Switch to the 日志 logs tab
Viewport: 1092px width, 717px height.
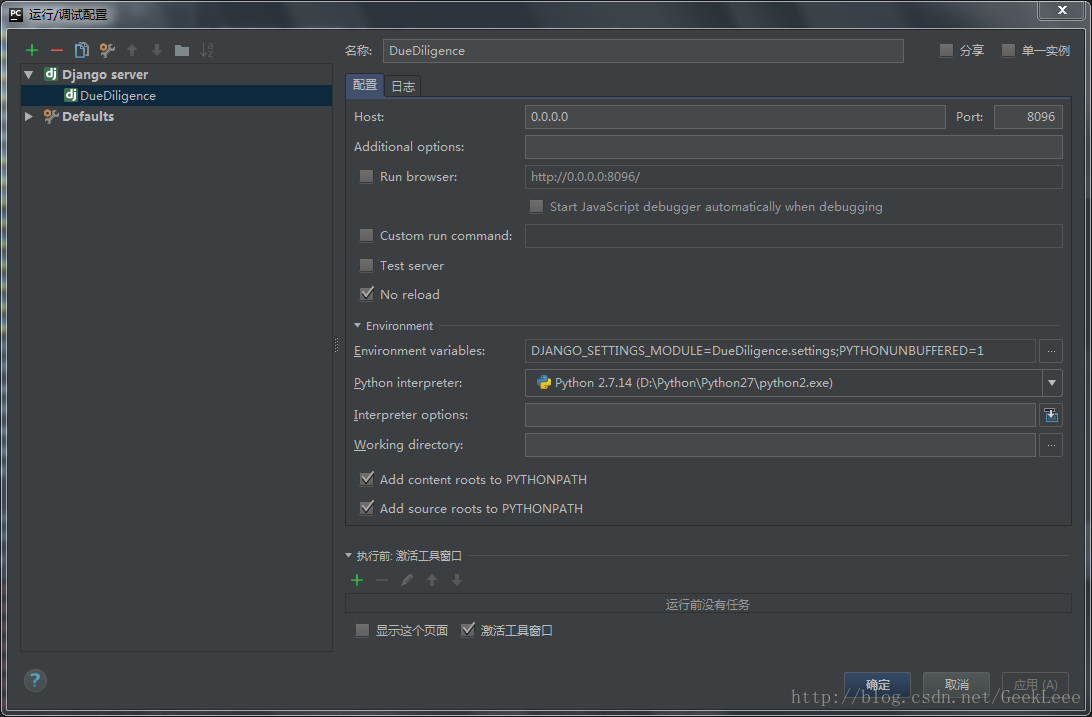pyautogui.click(x=403, y=86)
